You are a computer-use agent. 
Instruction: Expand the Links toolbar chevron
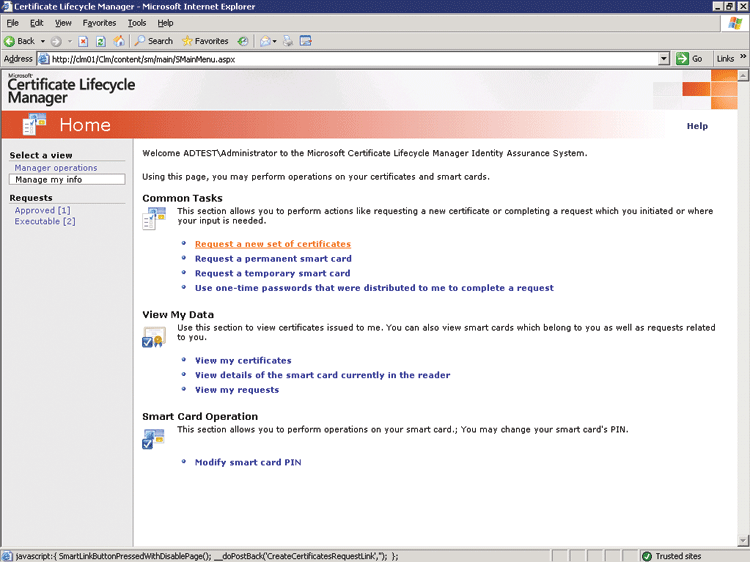743,56
